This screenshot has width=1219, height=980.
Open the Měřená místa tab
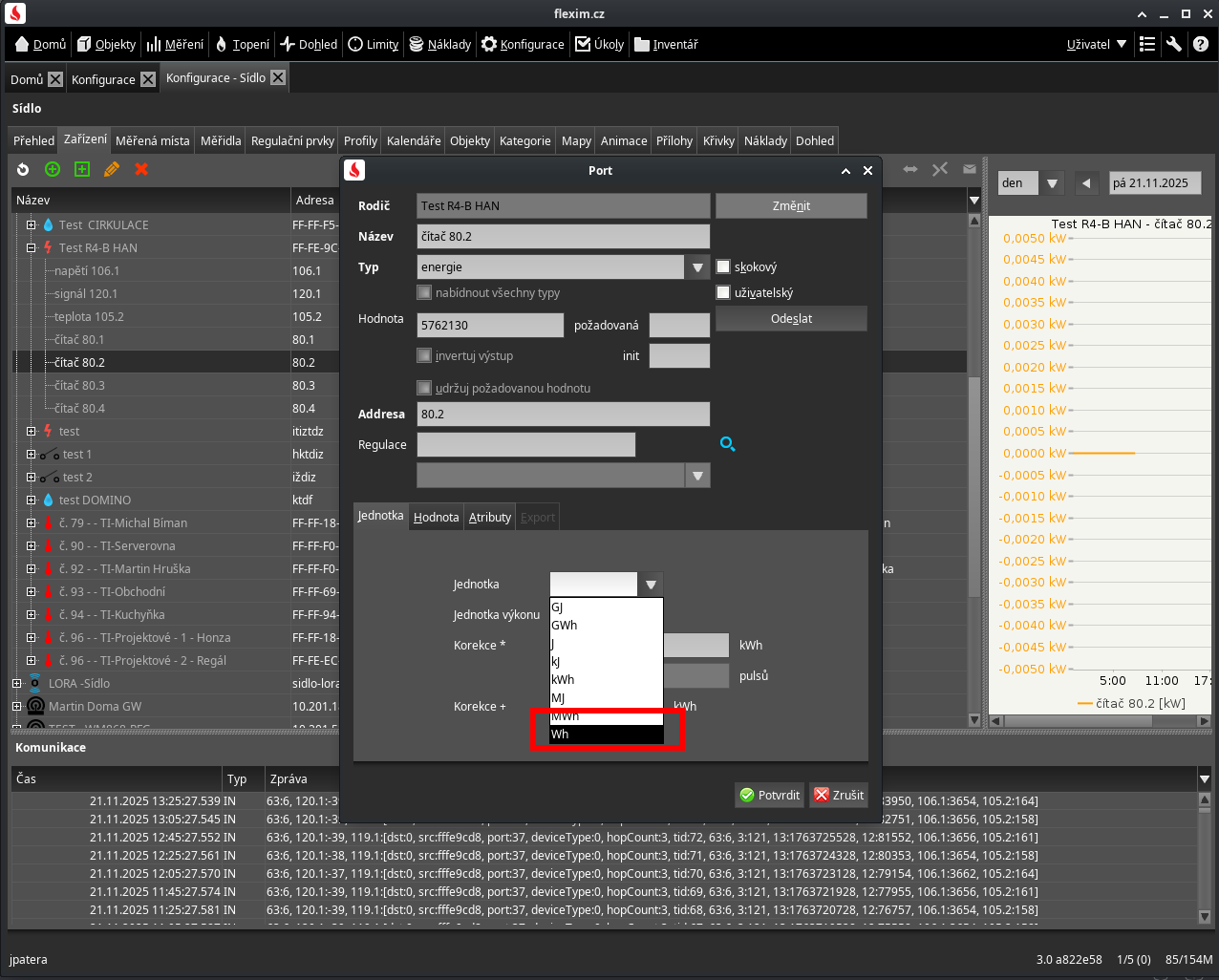coord(153,140)
